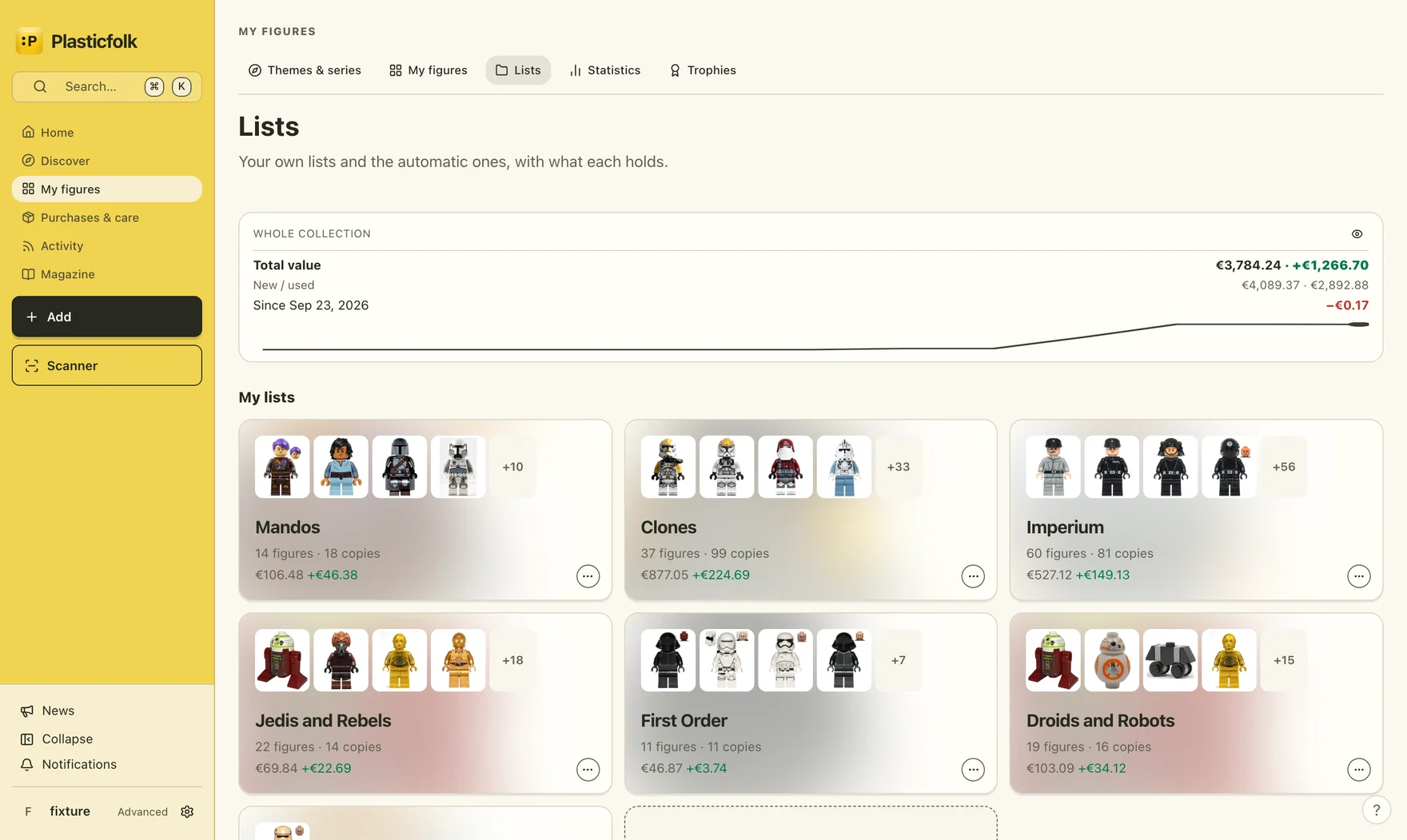
Task: Open Discover in the sidebar
Action: click(106, 161)
